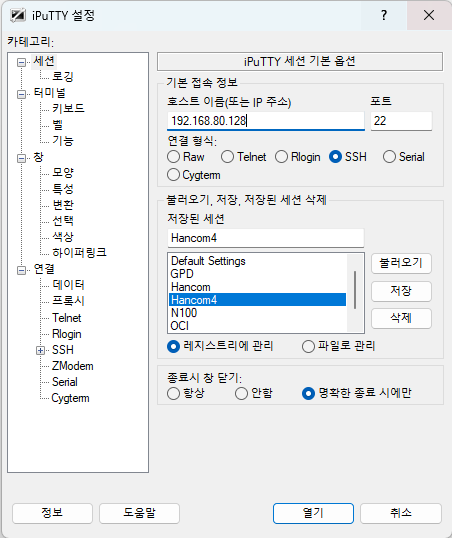Open the 특성 settings
The width and height of the screenshot is (452, 538).
(63, 189)
